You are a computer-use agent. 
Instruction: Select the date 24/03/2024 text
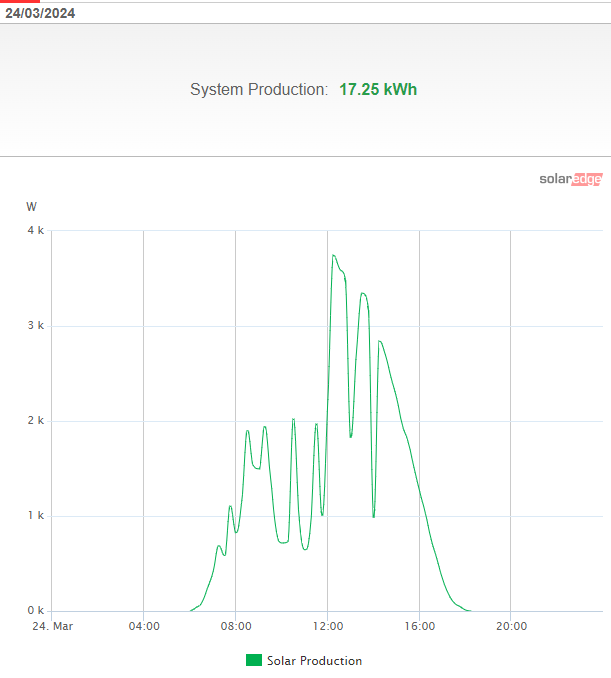[x=40, y=13]
